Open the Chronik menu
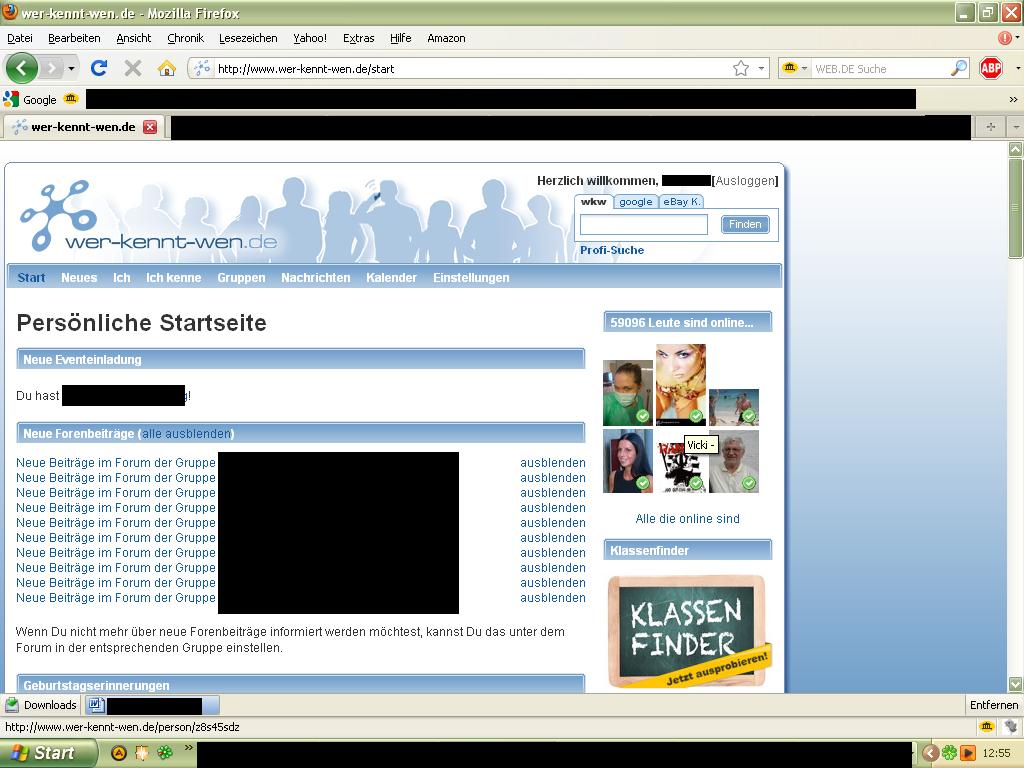The image size is (1024, 768). tap(185, 38)
